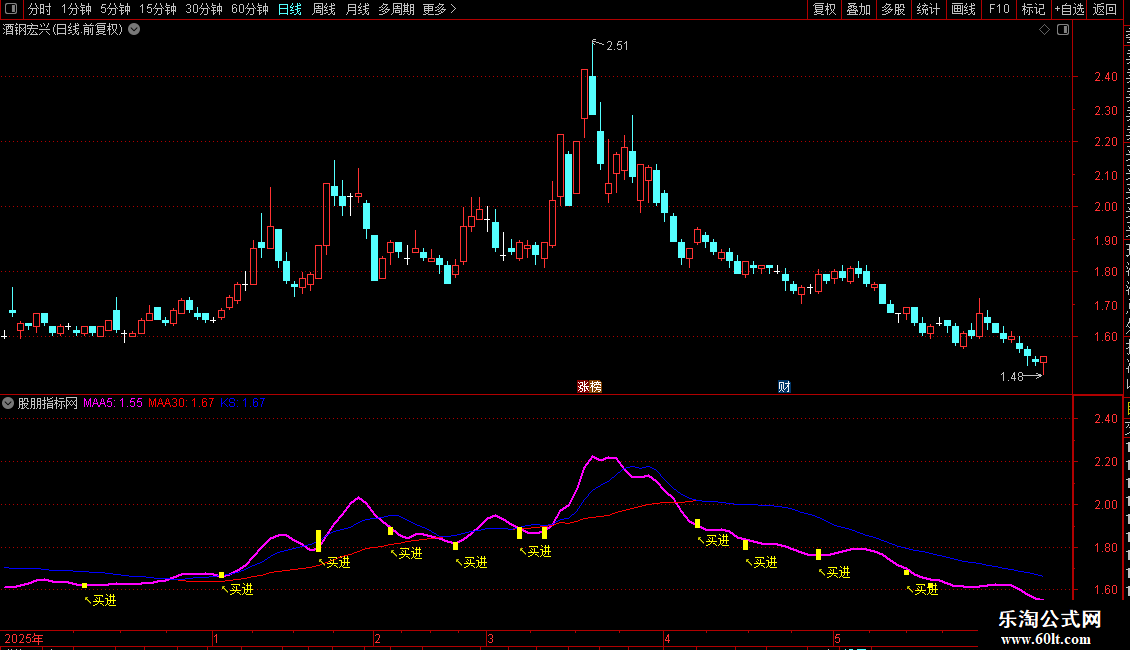Viewport: 1130px width, 650px height.
Task: Select the 日线 daily chart tab
Action: [x=290, y=9]
